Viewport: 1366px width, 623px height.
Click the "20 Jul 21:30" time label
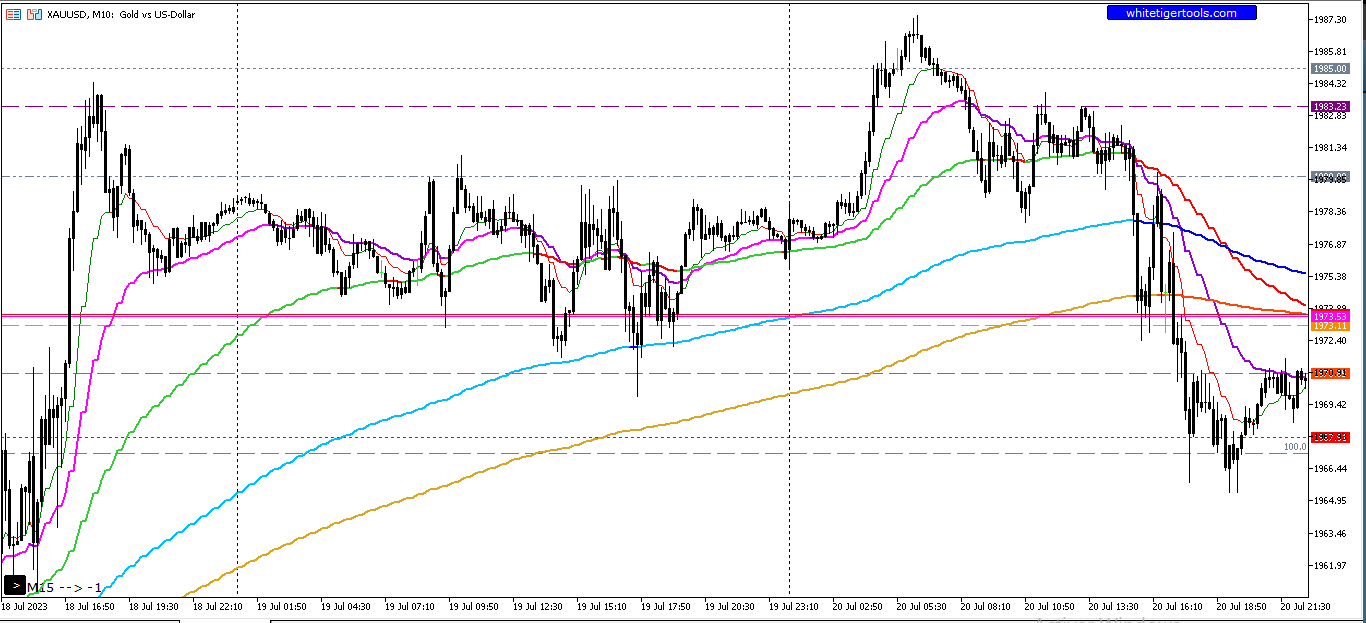1306,606
